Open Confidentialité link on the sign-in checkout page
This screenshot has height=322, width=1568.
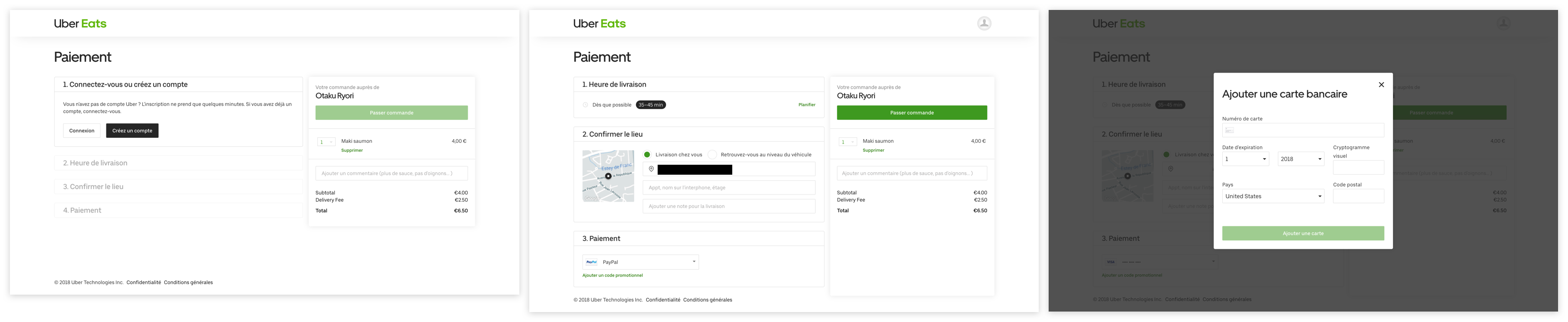click(144, 283)
